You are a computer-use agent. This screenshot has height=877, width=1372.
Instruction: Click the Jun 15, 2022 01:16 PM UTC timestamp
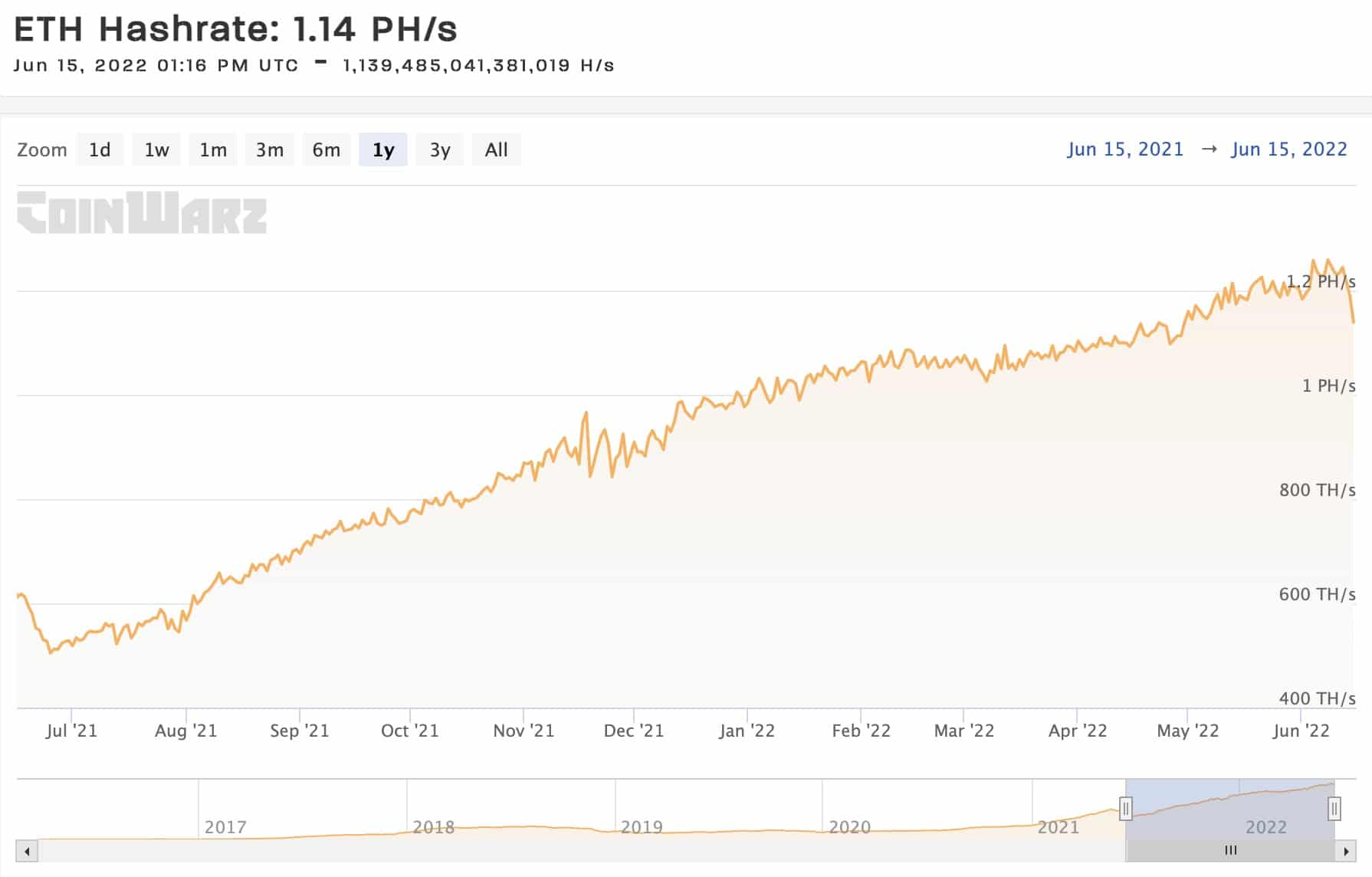pyautogui.click(x=156, y=66)
